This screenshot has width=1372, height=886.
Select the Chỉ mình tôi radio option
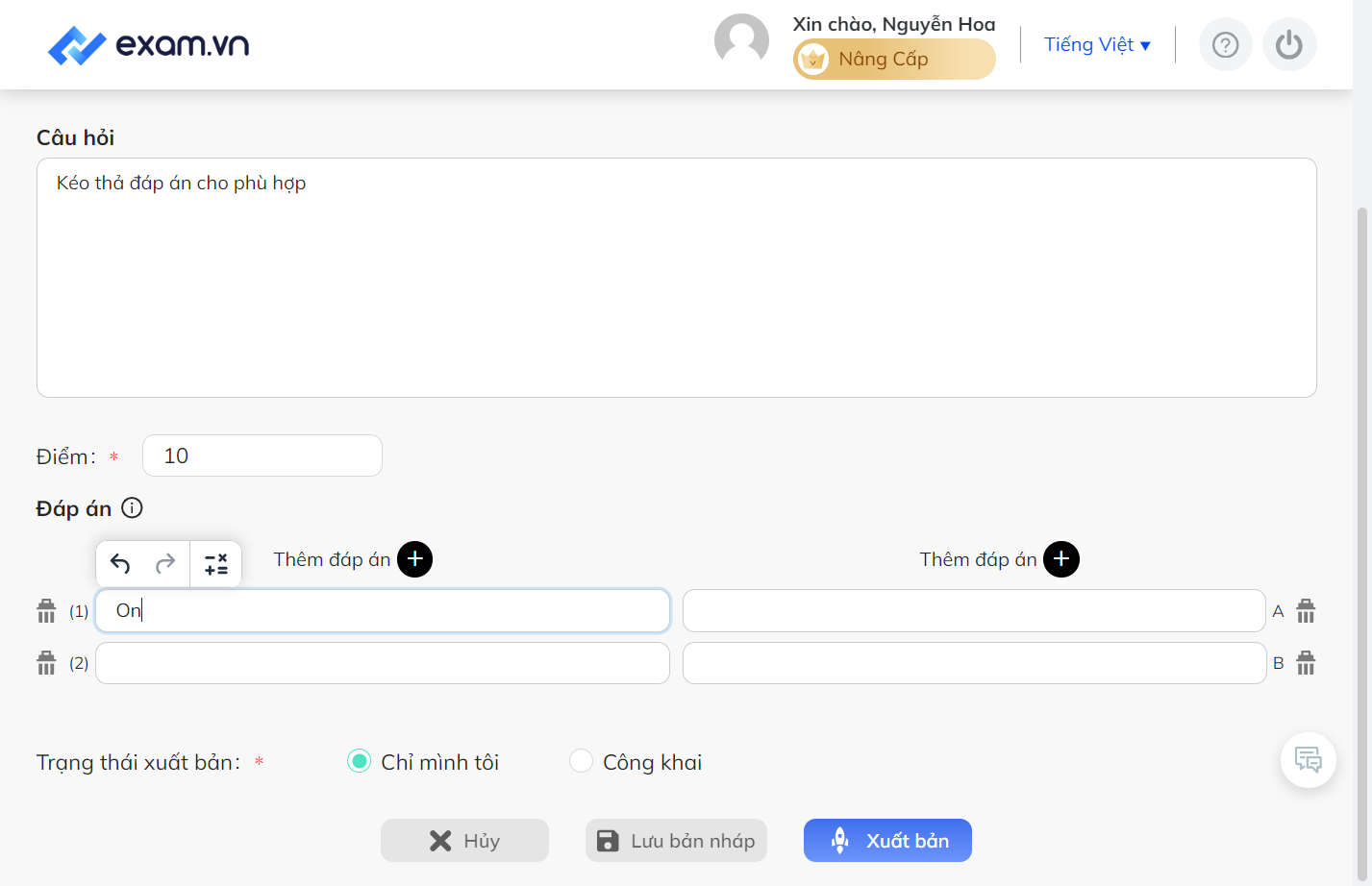(359, 761)
